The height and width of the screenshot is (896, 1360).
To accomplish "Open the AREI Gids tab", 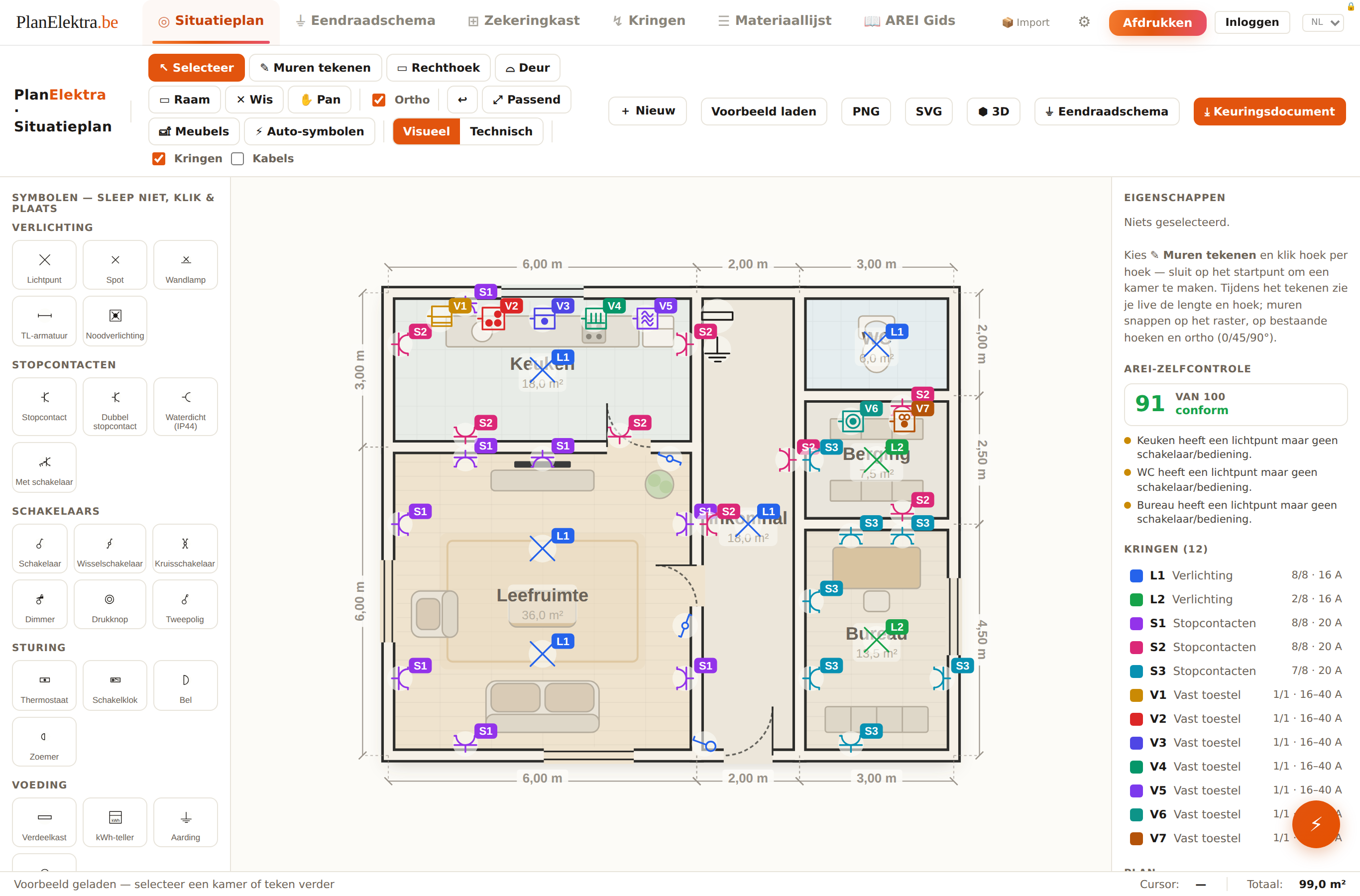I will [x=909, y=21].
